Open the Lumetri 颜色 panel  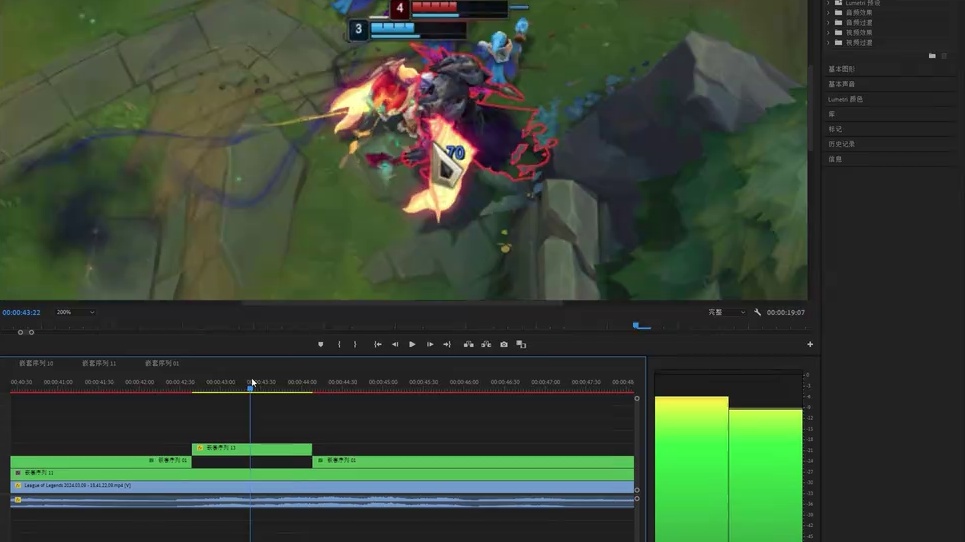tap(846, 99)
